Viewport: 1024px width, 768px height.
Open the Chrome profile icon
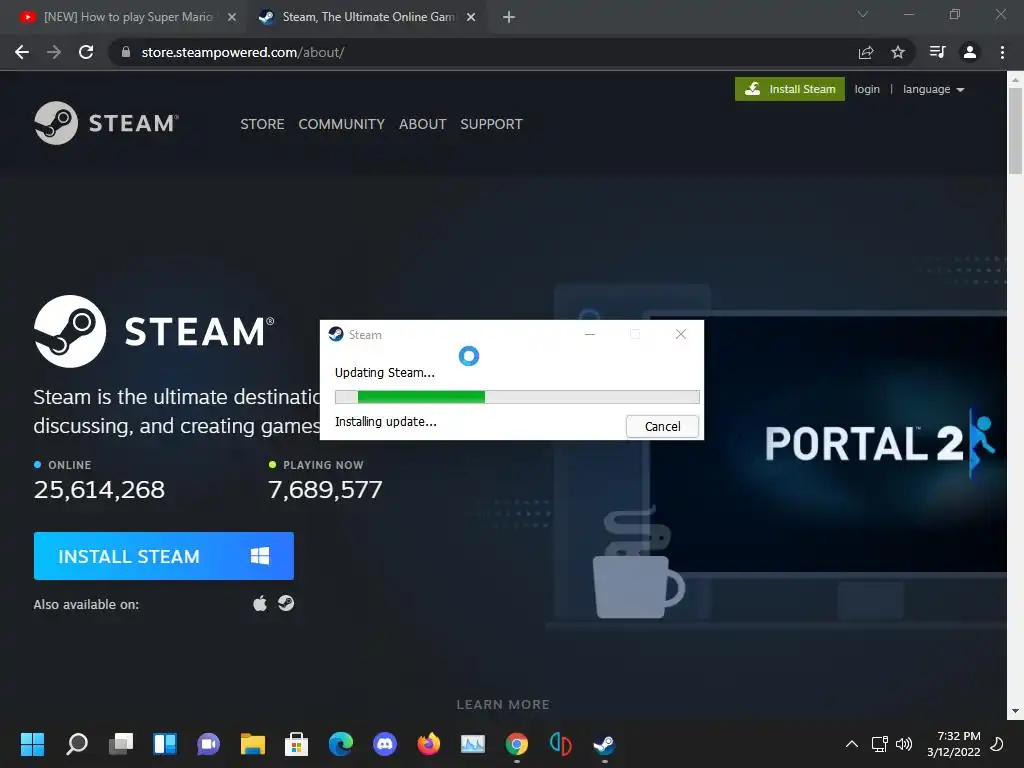970,52
